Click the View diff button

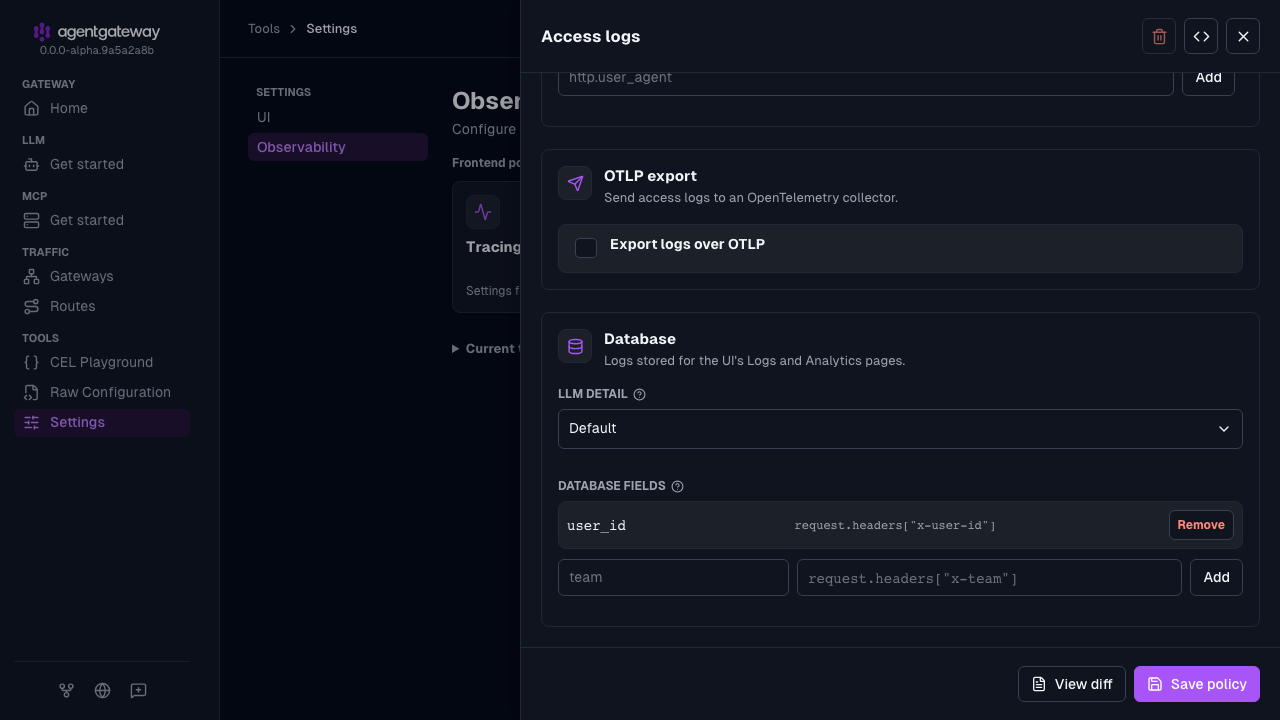point(1072,684)
